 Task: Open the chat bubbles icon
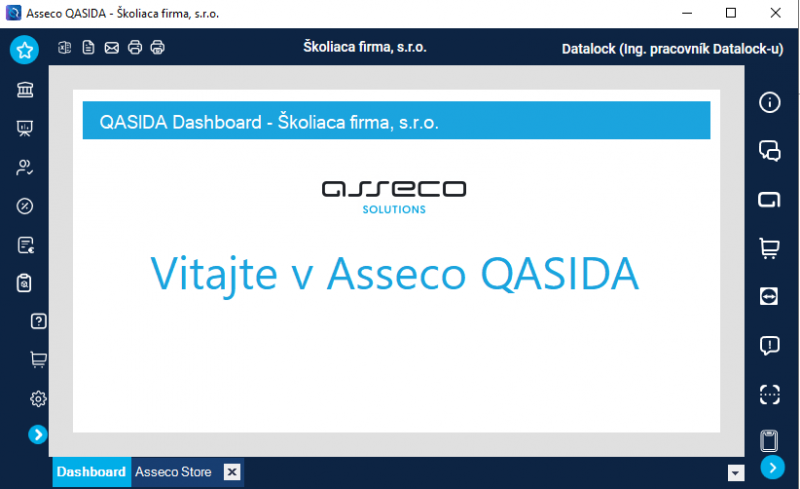tap(770, 151)
